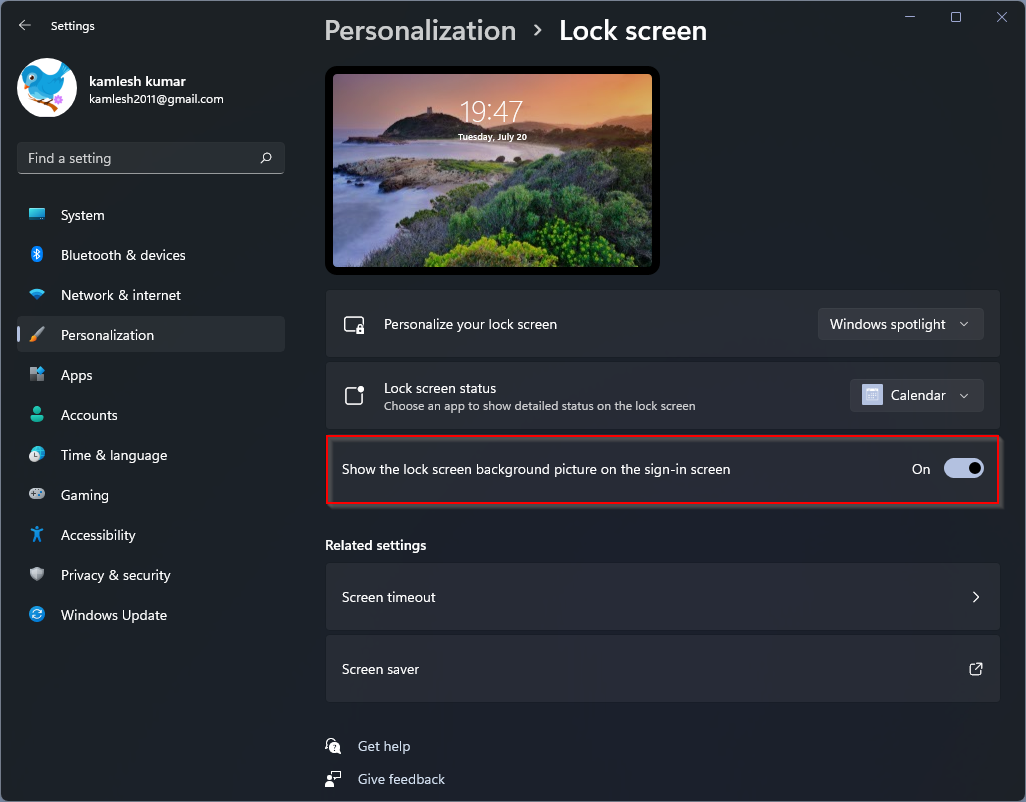Maximize the Settings window

(x=956, y=17)
